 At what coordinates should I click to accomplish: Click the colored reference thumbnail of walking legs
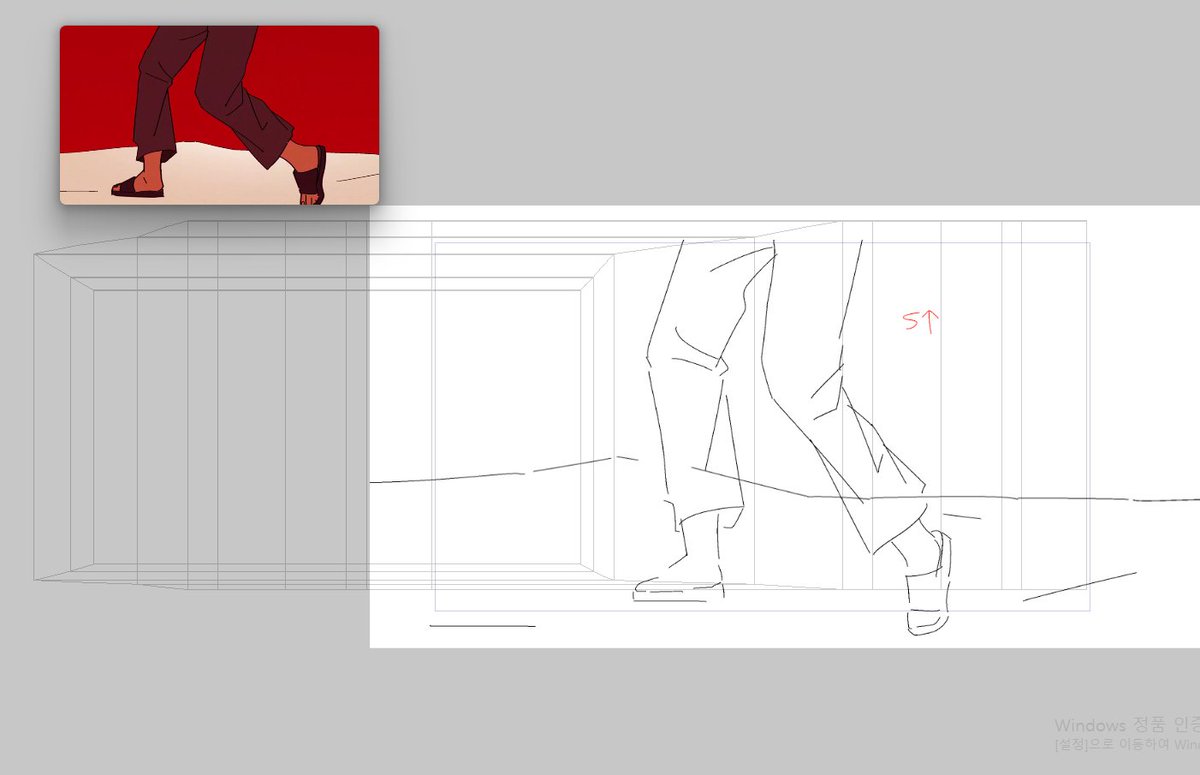pyautogui.click(x=219, y=115)
